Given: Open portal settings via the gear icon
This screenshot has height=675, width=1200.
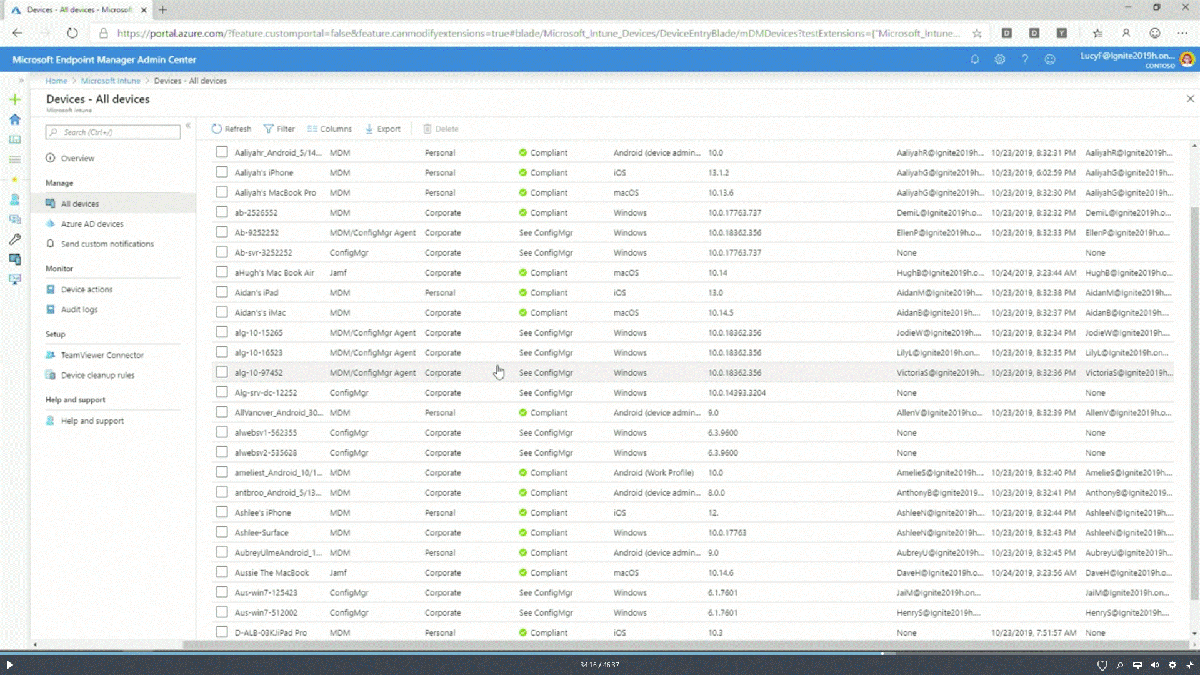Looking at the screenshot, I should tap(1000, 60).
